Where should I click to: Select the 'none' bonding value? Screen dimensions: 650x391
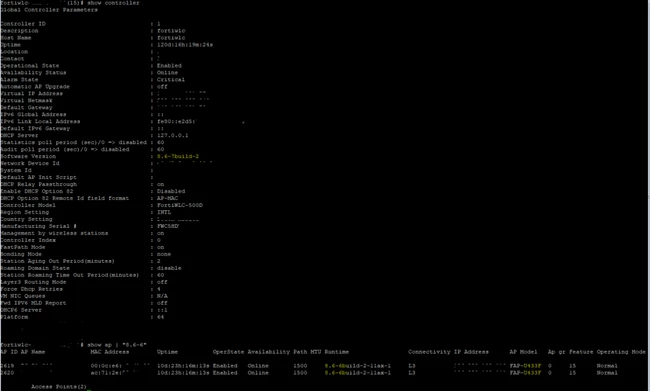(164, 254)
